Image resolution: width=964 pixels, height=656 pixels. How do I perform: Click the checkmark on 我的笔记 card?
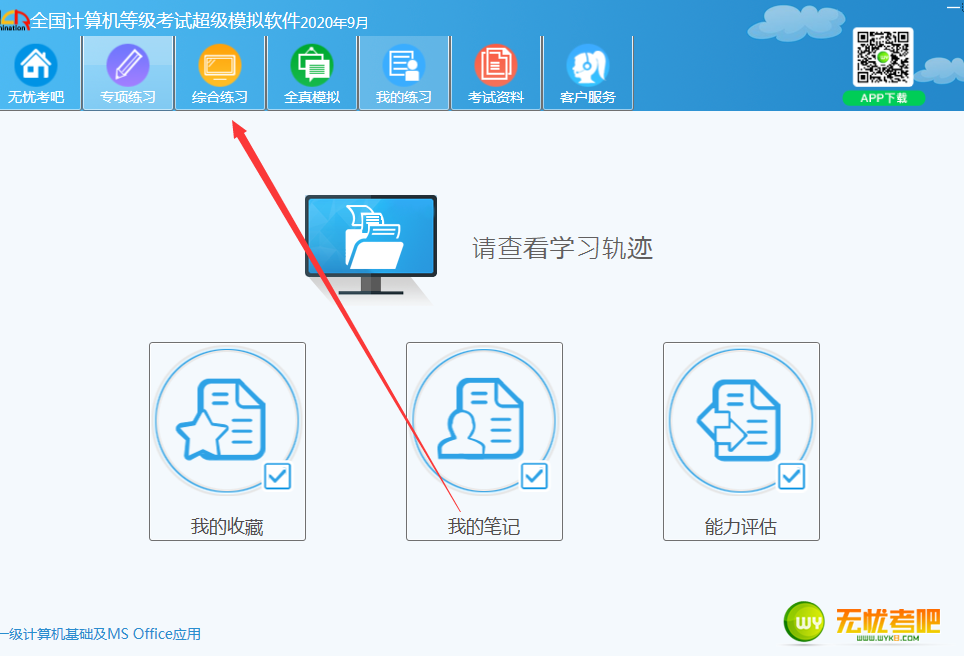534,477
